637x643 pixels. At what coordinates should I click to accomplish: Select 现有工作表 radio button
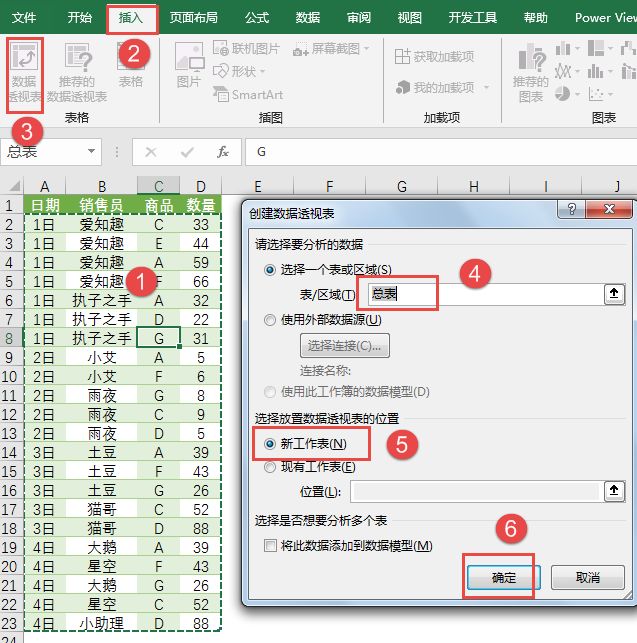click(x=269, y=467)
